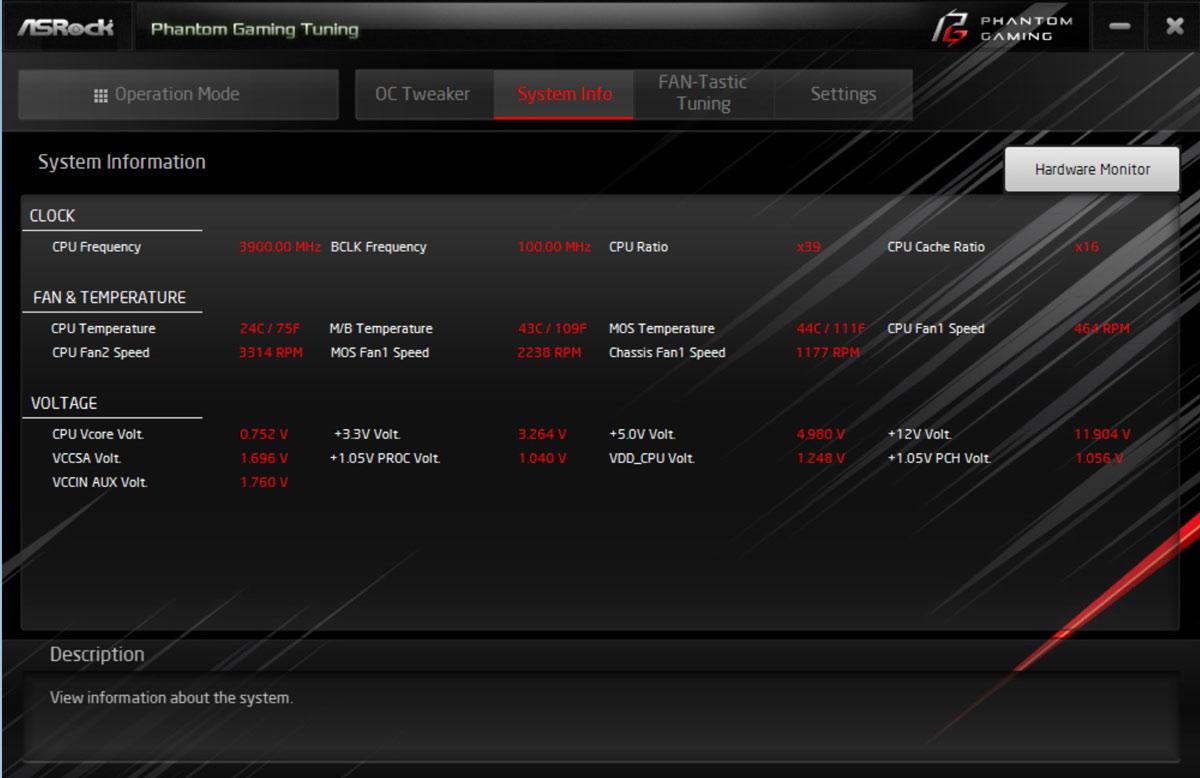Select the M/B Temperature label
Screen dimensions: 1200x778
[381, 329]
